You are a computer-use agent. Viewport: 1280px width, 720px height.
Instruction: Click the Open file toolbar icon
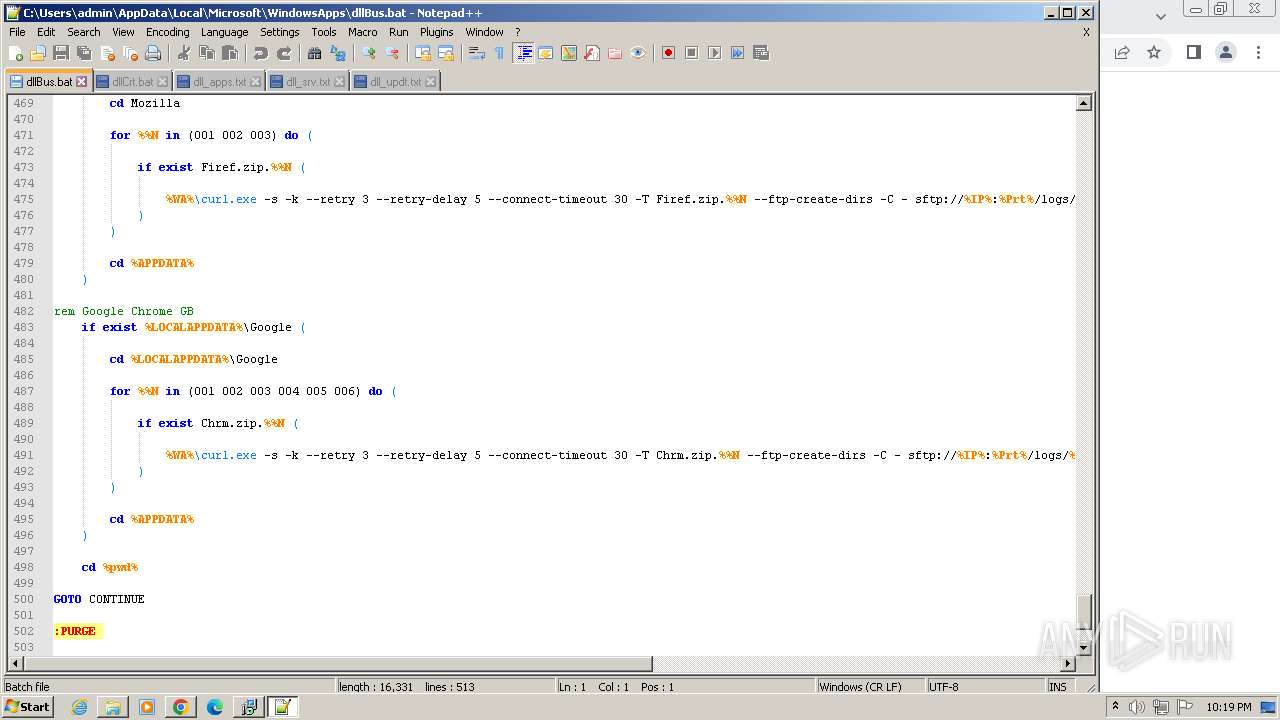tap(38, 53)
